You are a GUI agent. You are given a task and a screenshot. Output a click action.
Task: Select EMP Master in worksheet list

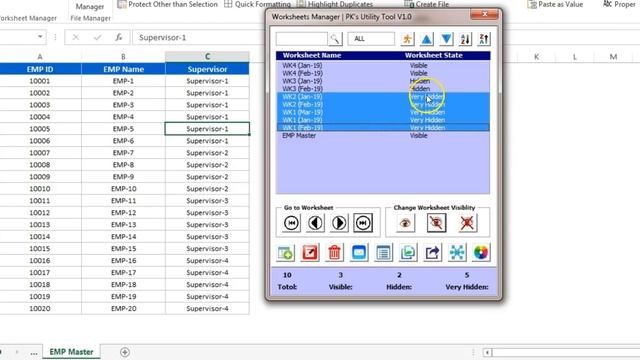(x=382, y=136)
